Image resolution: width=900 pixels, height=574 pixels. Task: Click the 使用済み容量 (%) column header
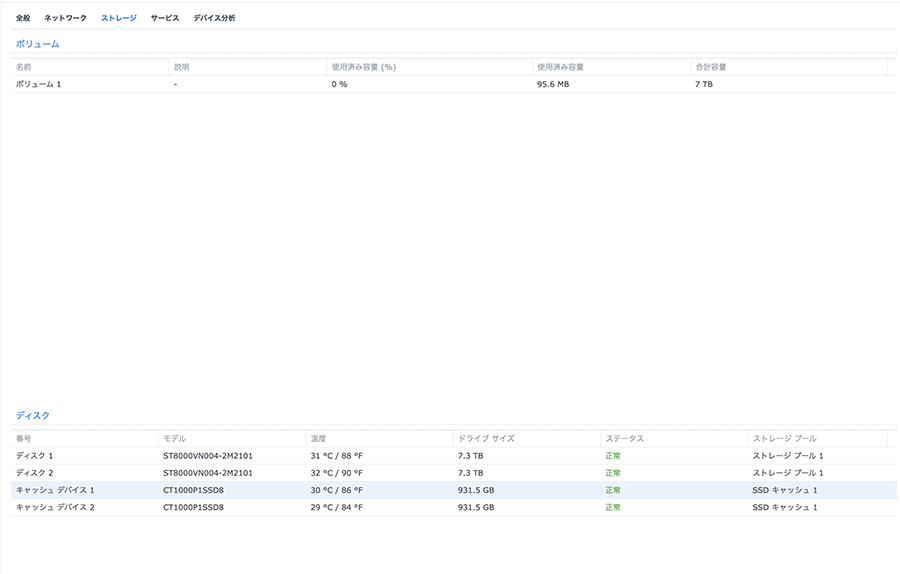coord(364,67)
